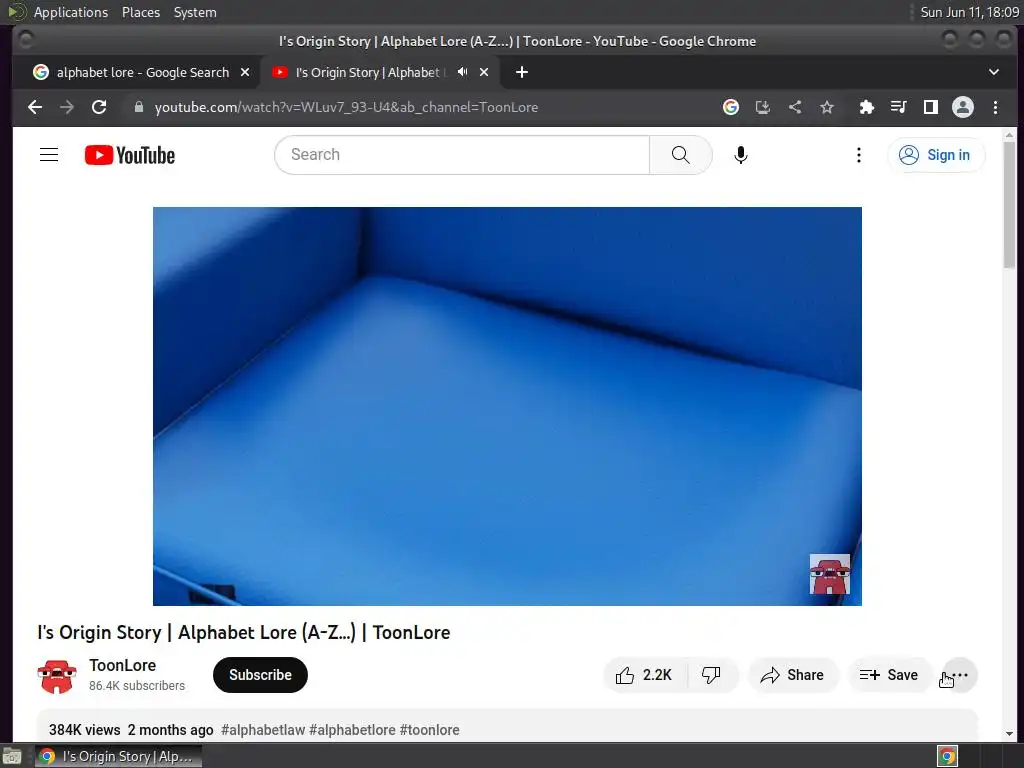Open media controls in Chrome toolbar

(899, 107)
